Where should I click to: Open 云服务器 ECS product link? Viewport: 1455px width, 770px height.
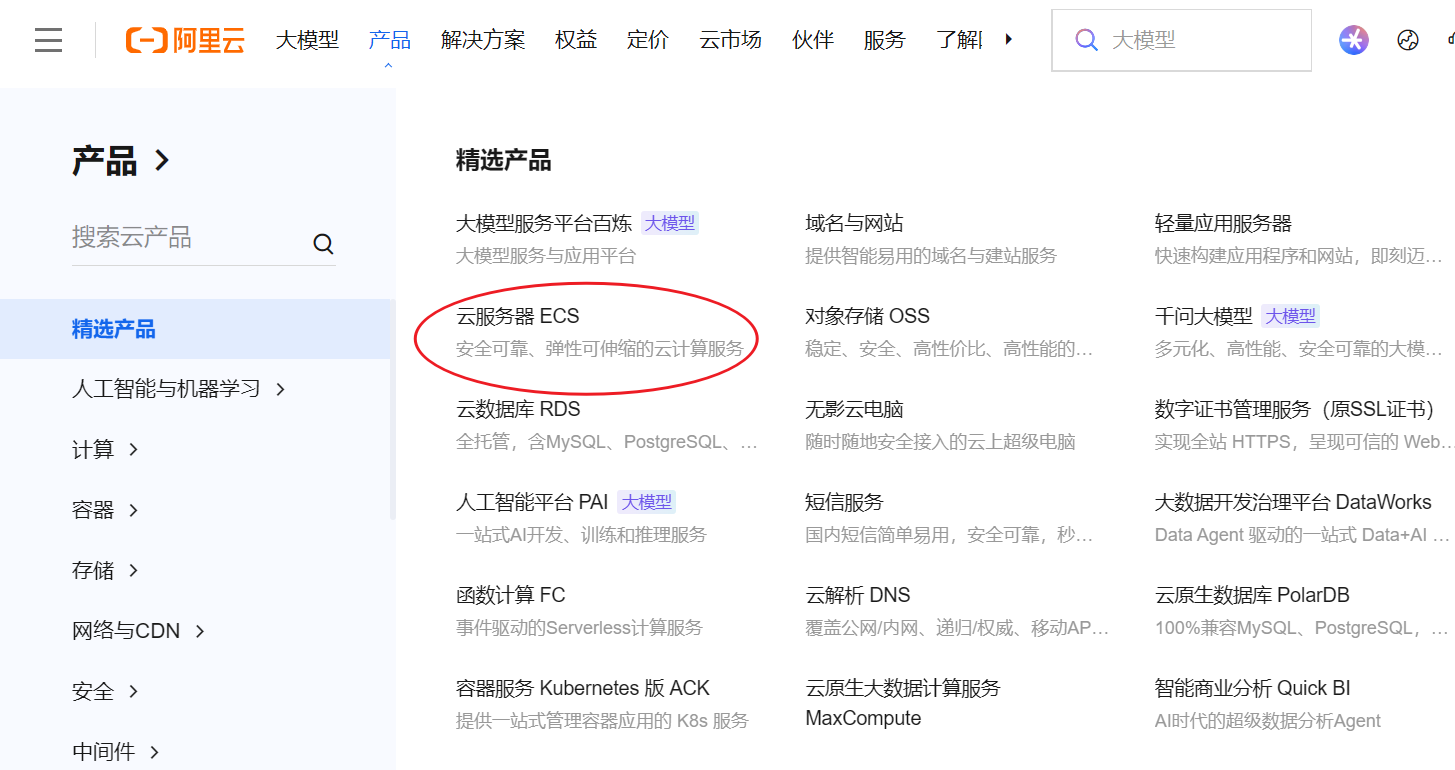(518, 316)
